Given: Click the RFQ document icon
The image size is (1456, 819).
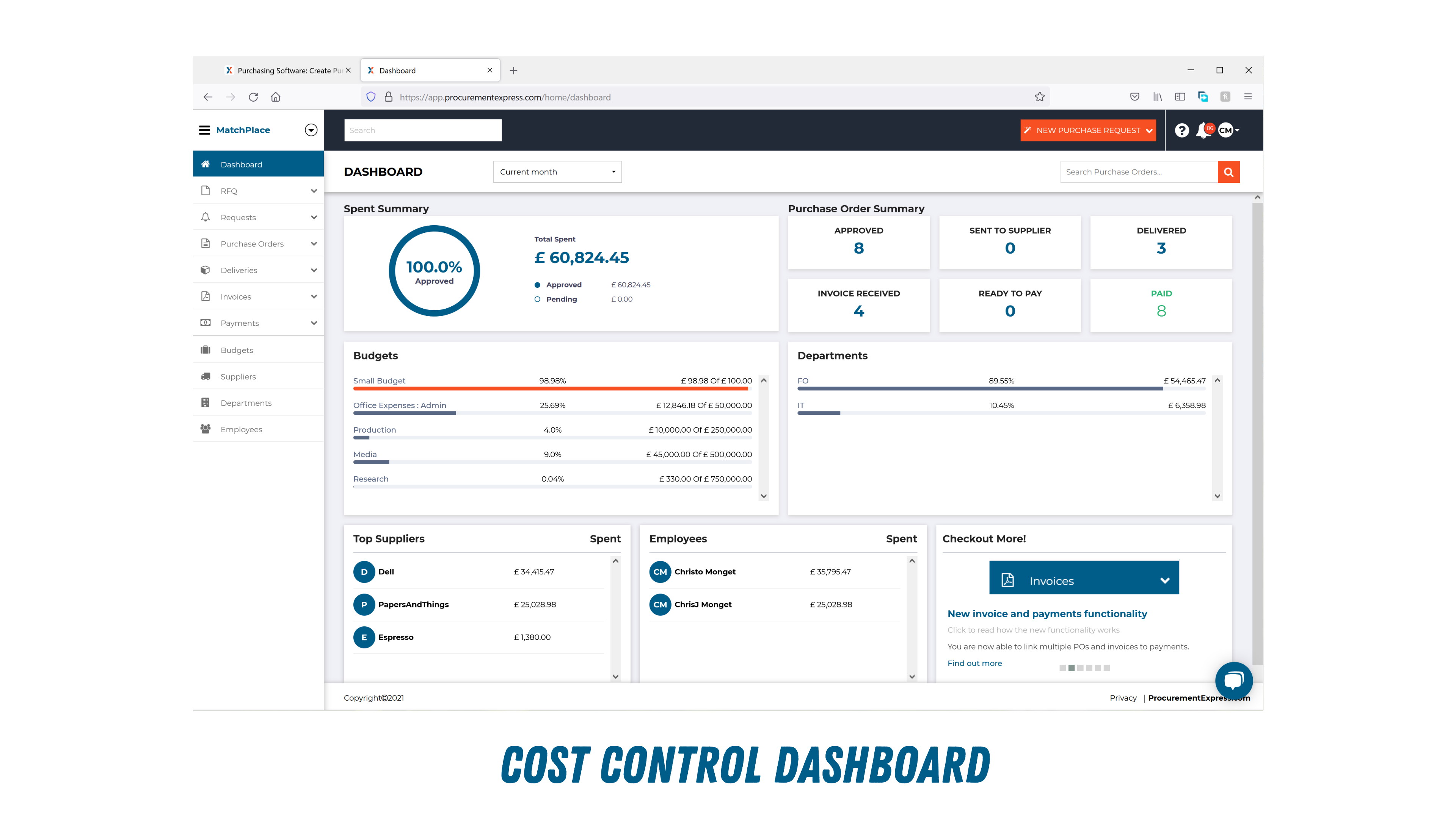Looking at the screenshot, I should (x=205, y=190).
